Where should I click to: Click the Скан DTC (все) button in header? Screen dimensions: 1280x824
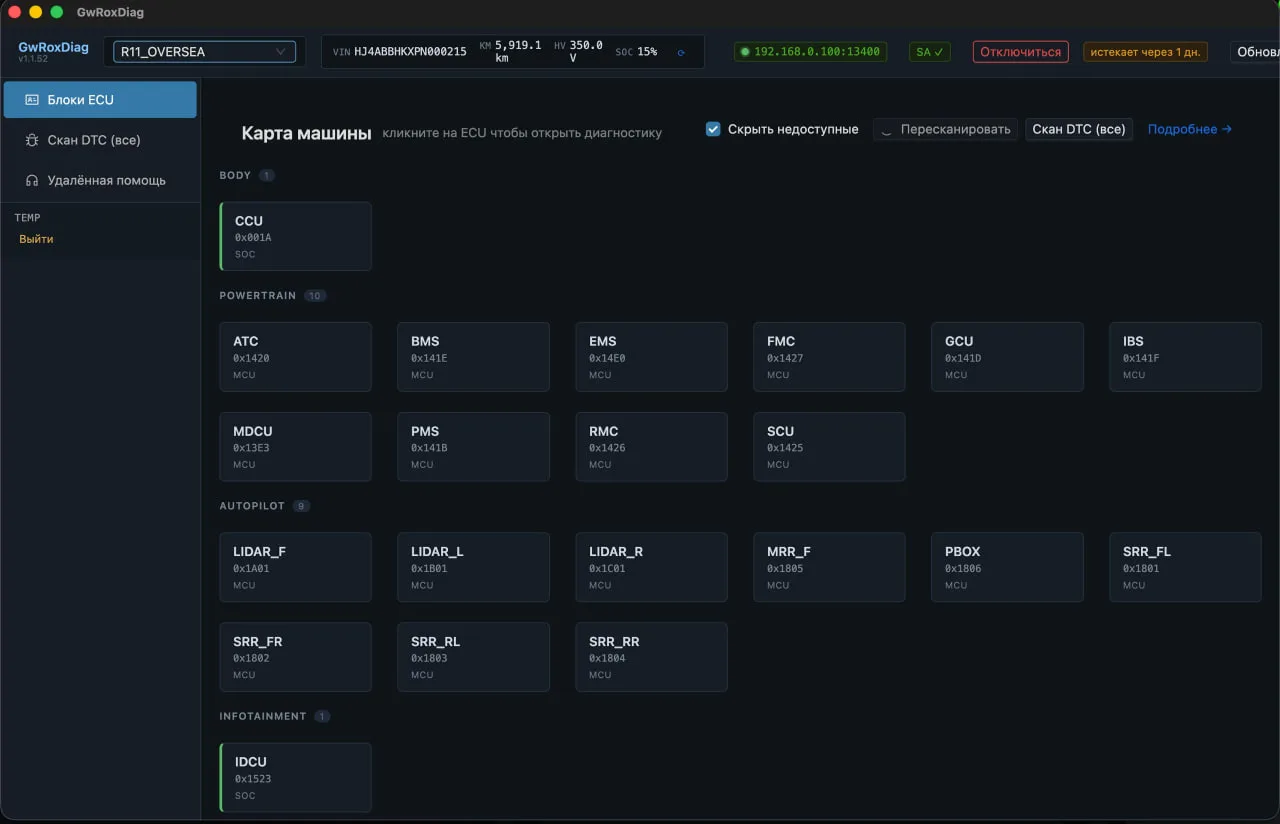(x=1079, y=129)
